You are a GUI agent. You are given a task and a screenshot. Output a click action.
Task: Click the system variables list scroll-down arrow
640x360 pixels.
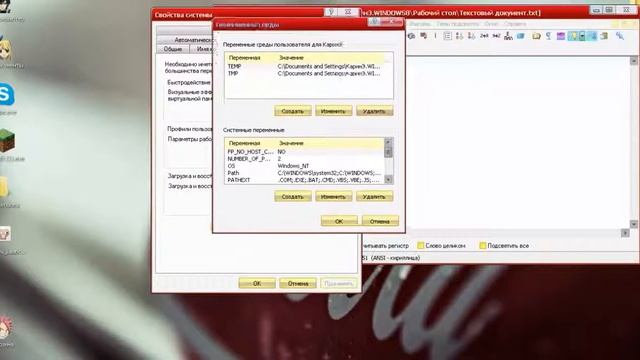pyautogui.click(x=388, y=179)
